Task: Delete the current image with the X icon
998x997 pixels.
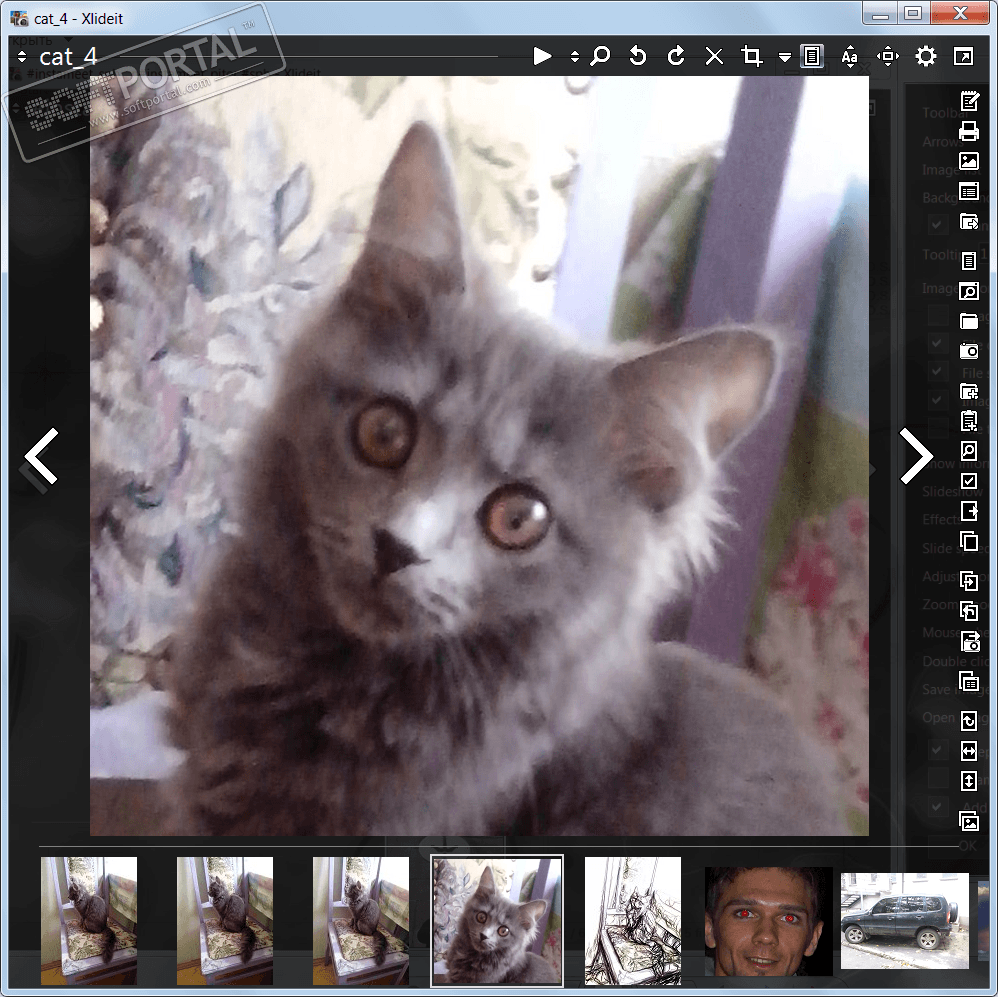Action: pyautogui.click(x=714, y=57)
